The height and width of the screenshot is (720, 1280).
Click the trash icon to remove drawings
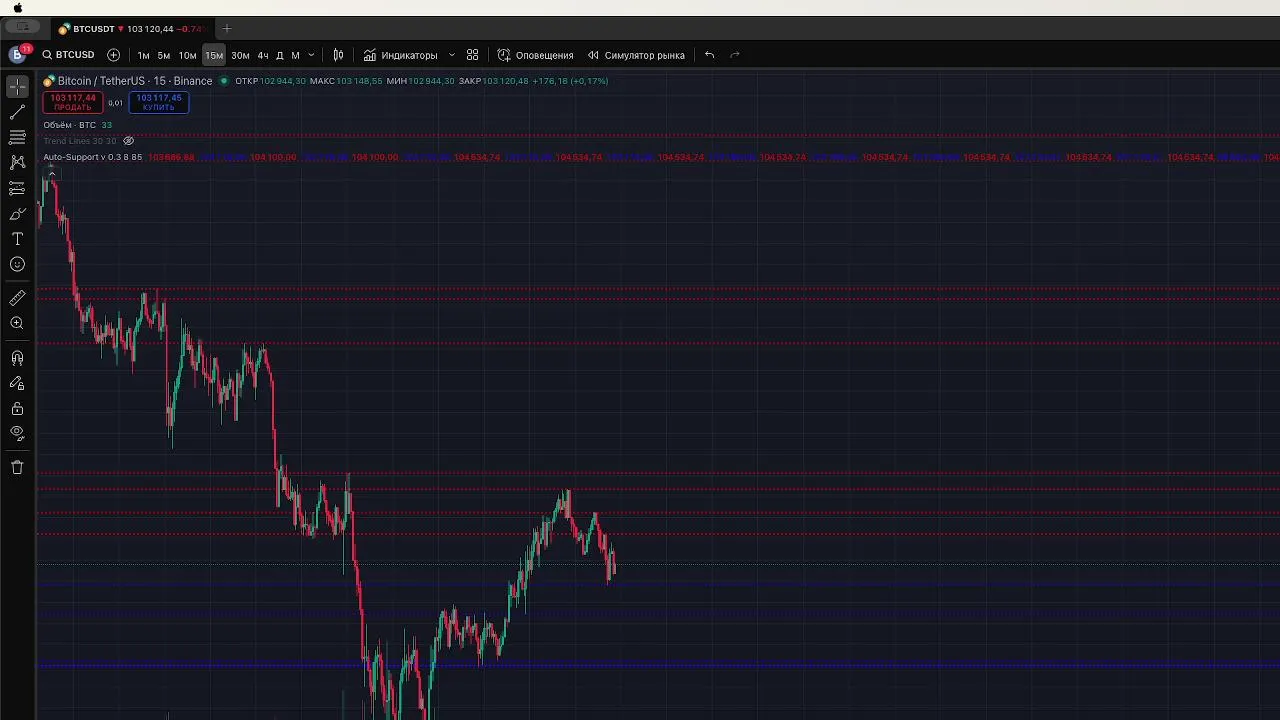click(17, 467)
